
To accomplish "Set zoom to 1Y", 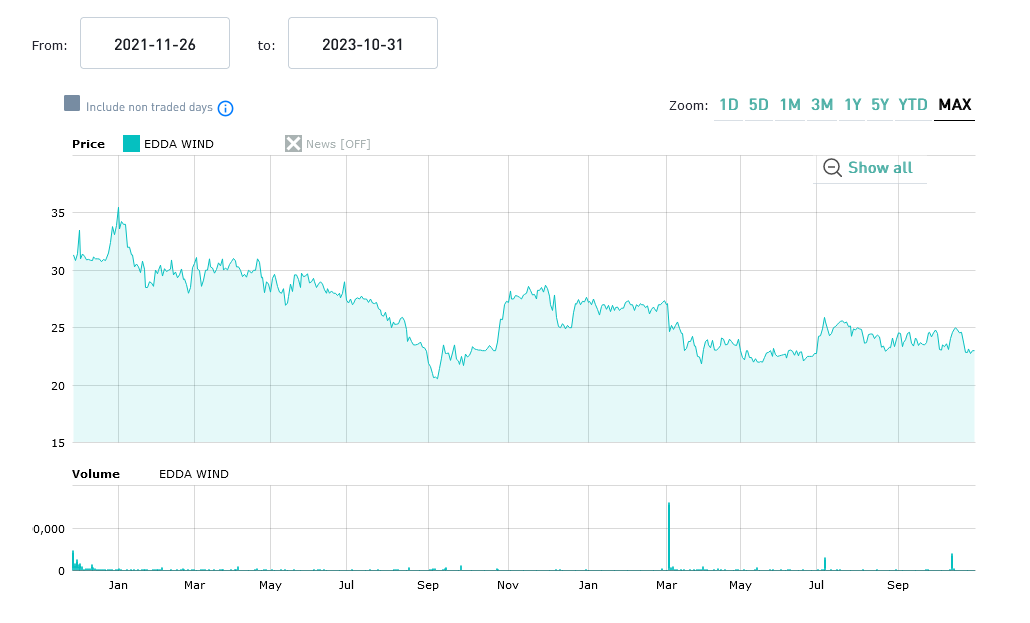I will coord(852,105).
